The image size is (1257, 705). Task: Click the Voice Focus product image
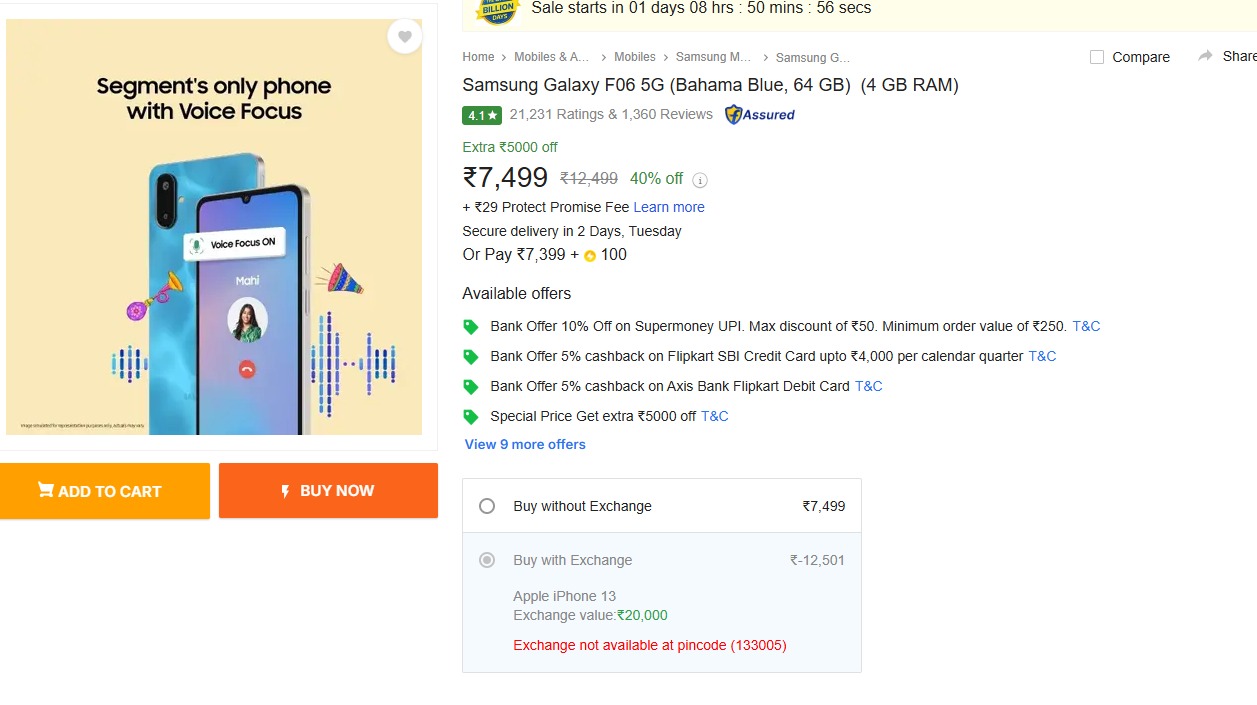pos(214,227)
